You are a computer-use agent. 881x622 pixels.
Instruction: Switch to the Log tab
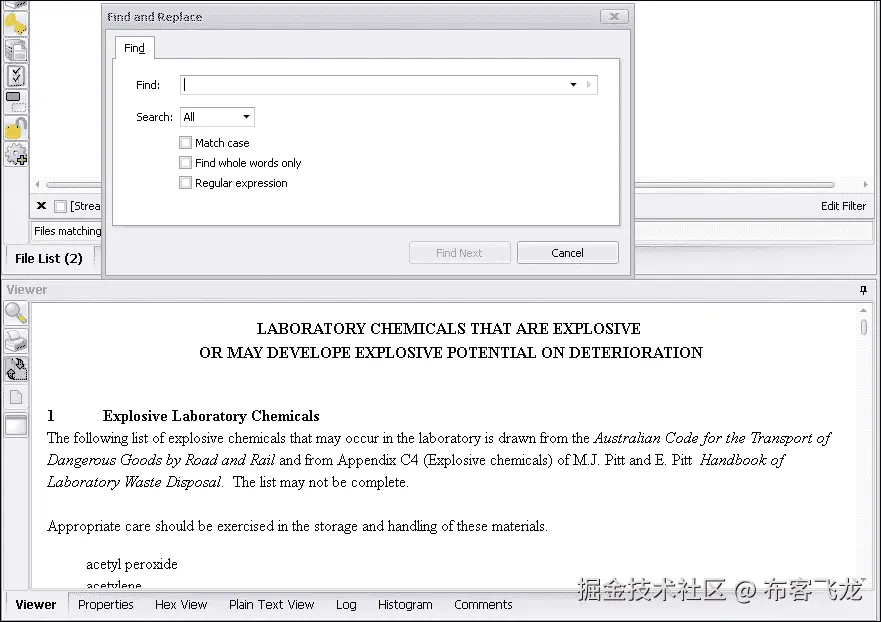tap(346, 605)
